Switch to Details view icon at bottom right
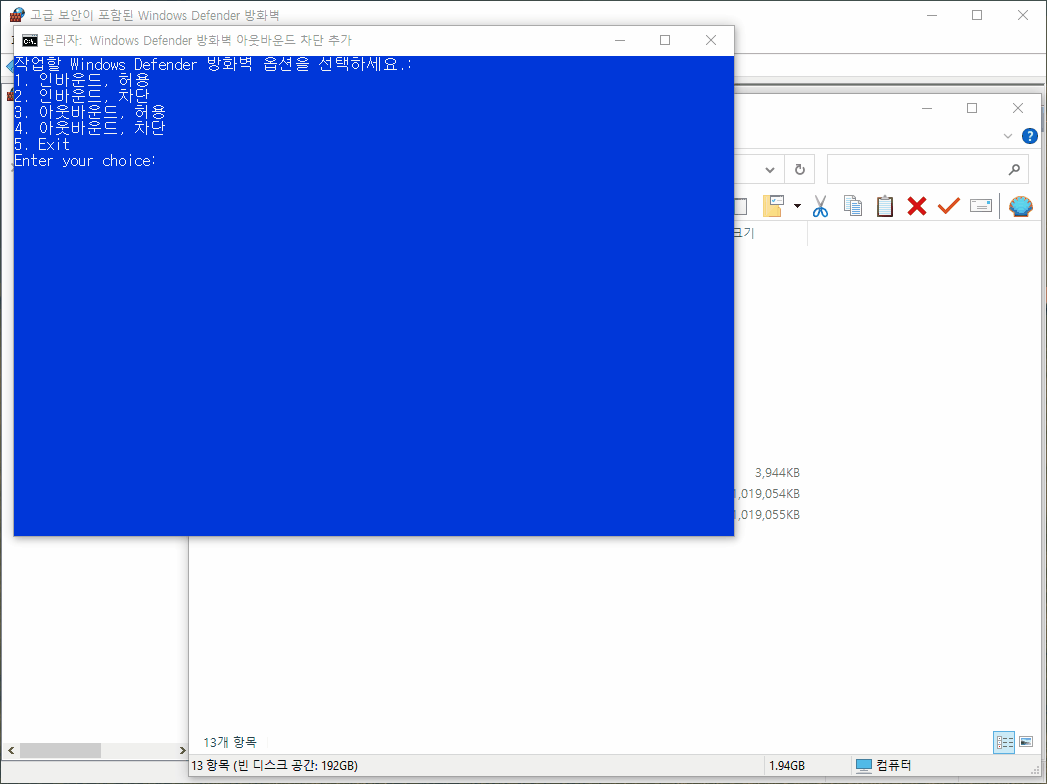 tap(1004, 742)
